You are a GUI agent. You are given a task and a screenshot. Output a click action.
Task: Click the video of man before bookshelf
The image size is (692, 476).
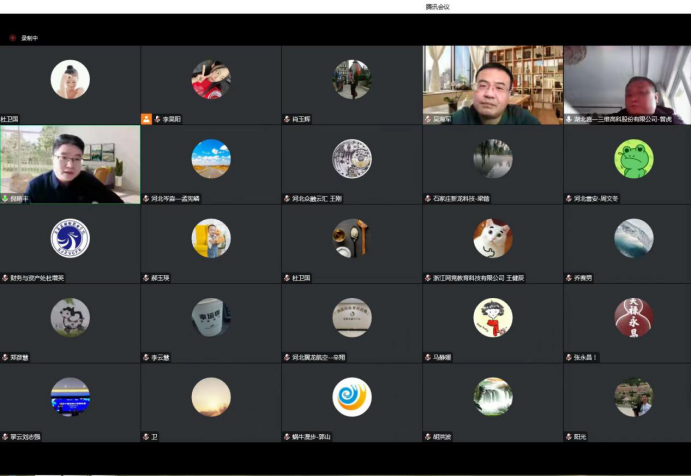tap(492, 84)
